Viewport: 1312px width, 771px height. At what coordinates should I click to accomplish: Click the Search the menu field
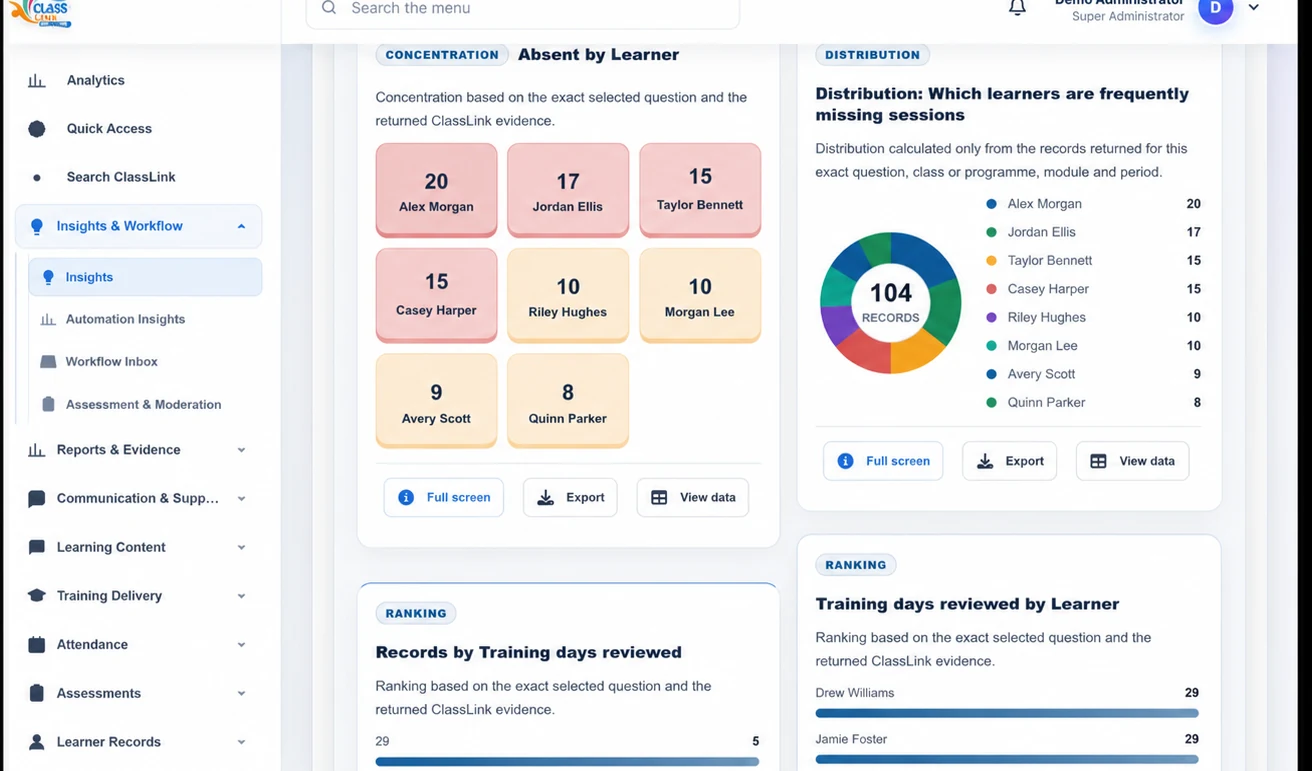(x=523, y=10)
